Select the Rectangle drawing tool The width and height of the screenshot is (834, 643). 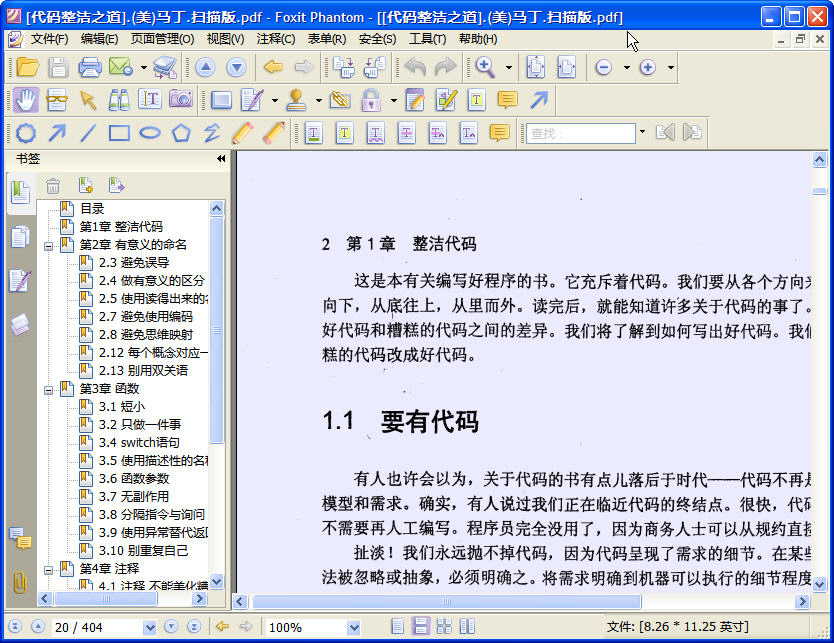[119, 133]
